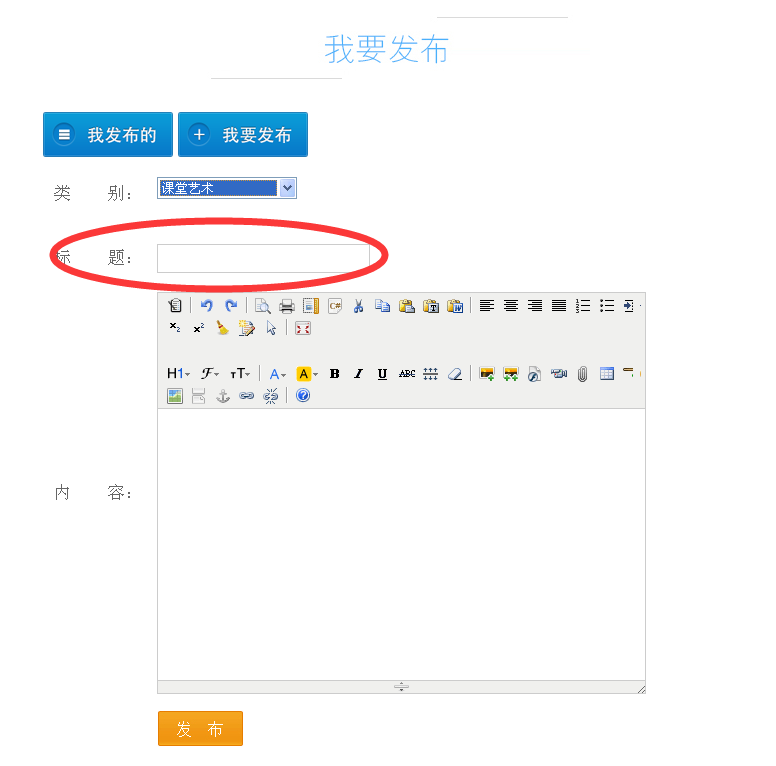Center align the text
776x766 pixels.
[x=511, y=306]
